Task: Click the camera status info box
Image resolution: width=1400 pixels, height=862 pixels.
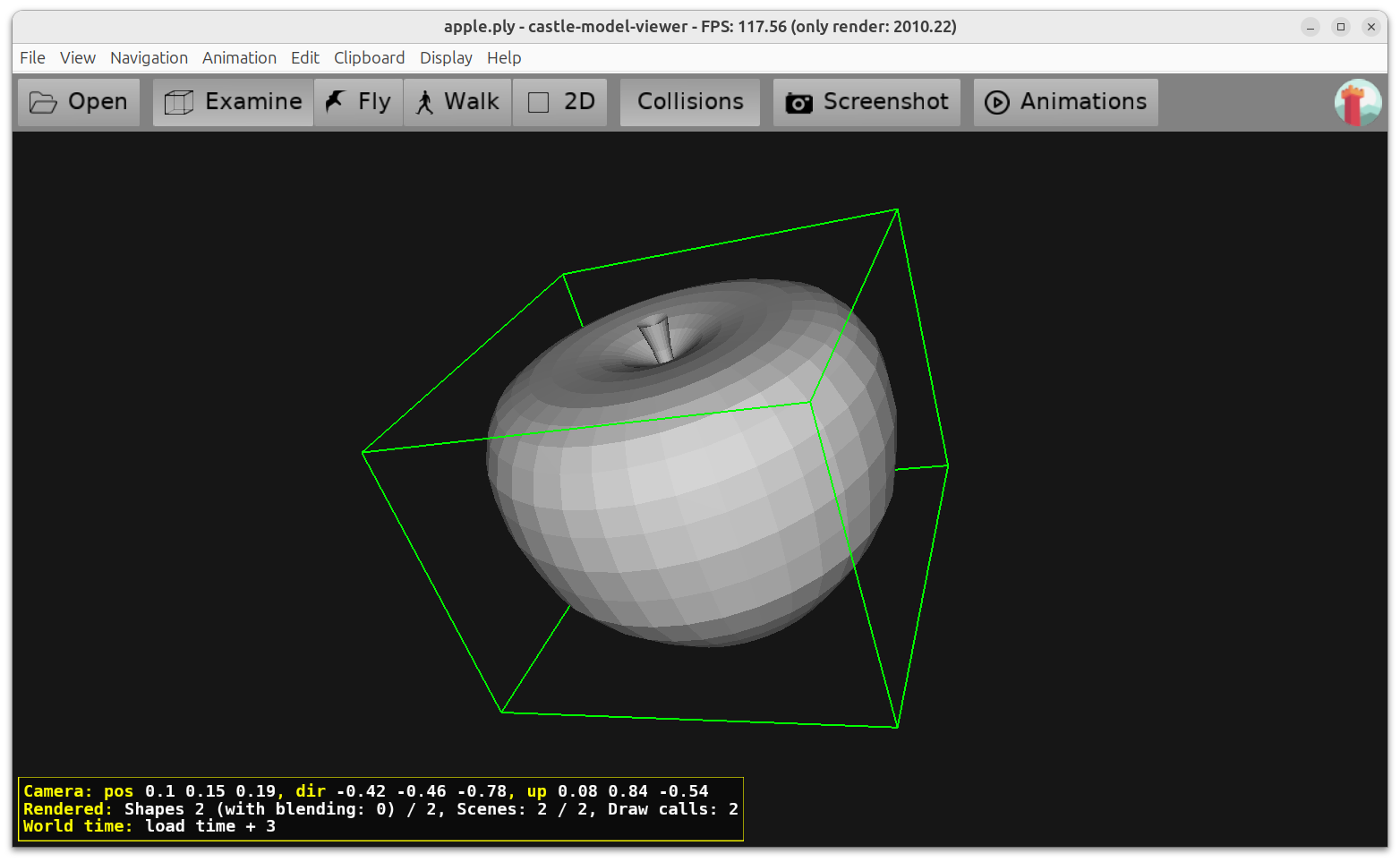Action: (x=380, y=809)
